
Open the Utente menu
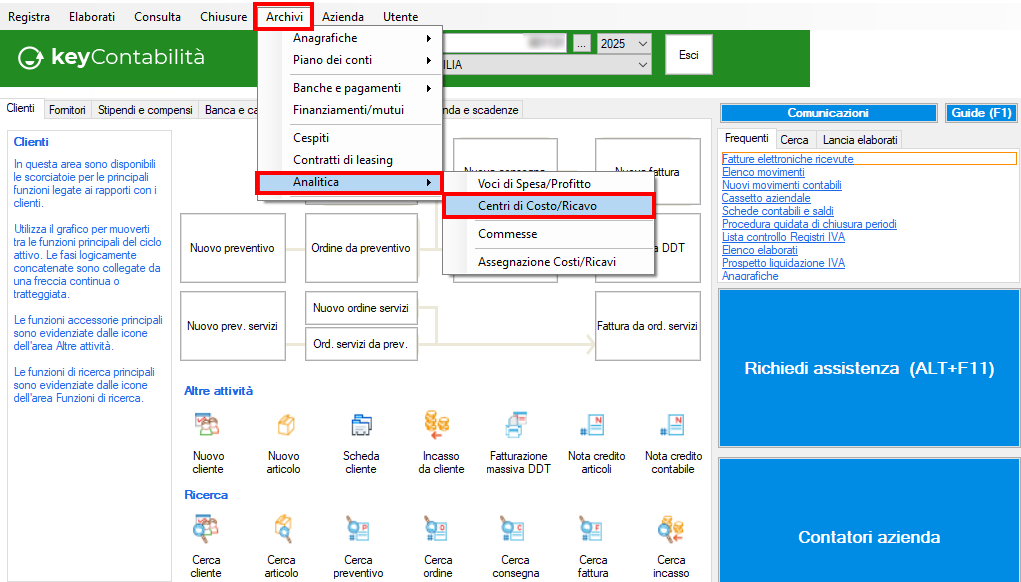click(400, 17)
